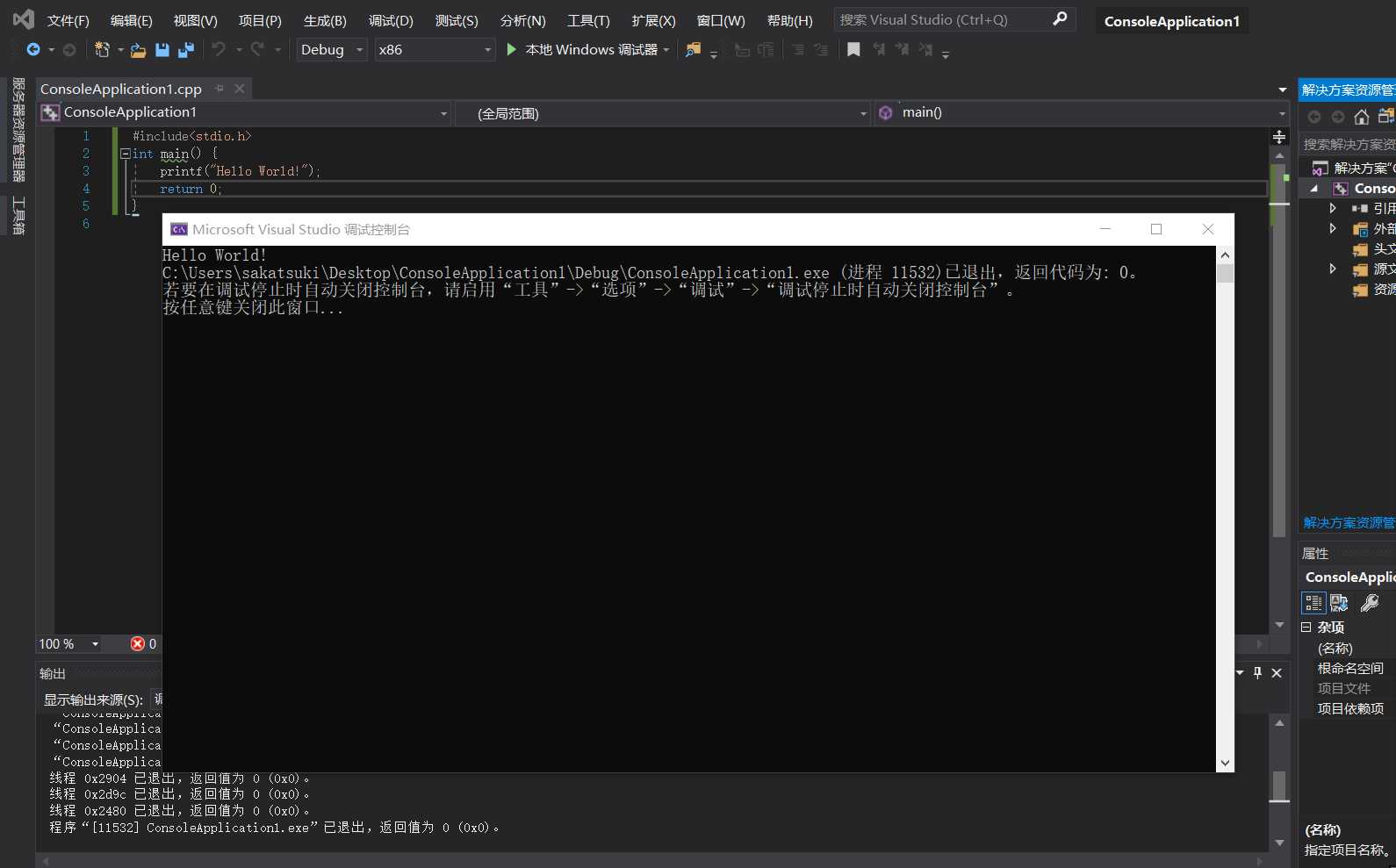
Task: Expand the 外部 dependencies node
Action: 1333,228
